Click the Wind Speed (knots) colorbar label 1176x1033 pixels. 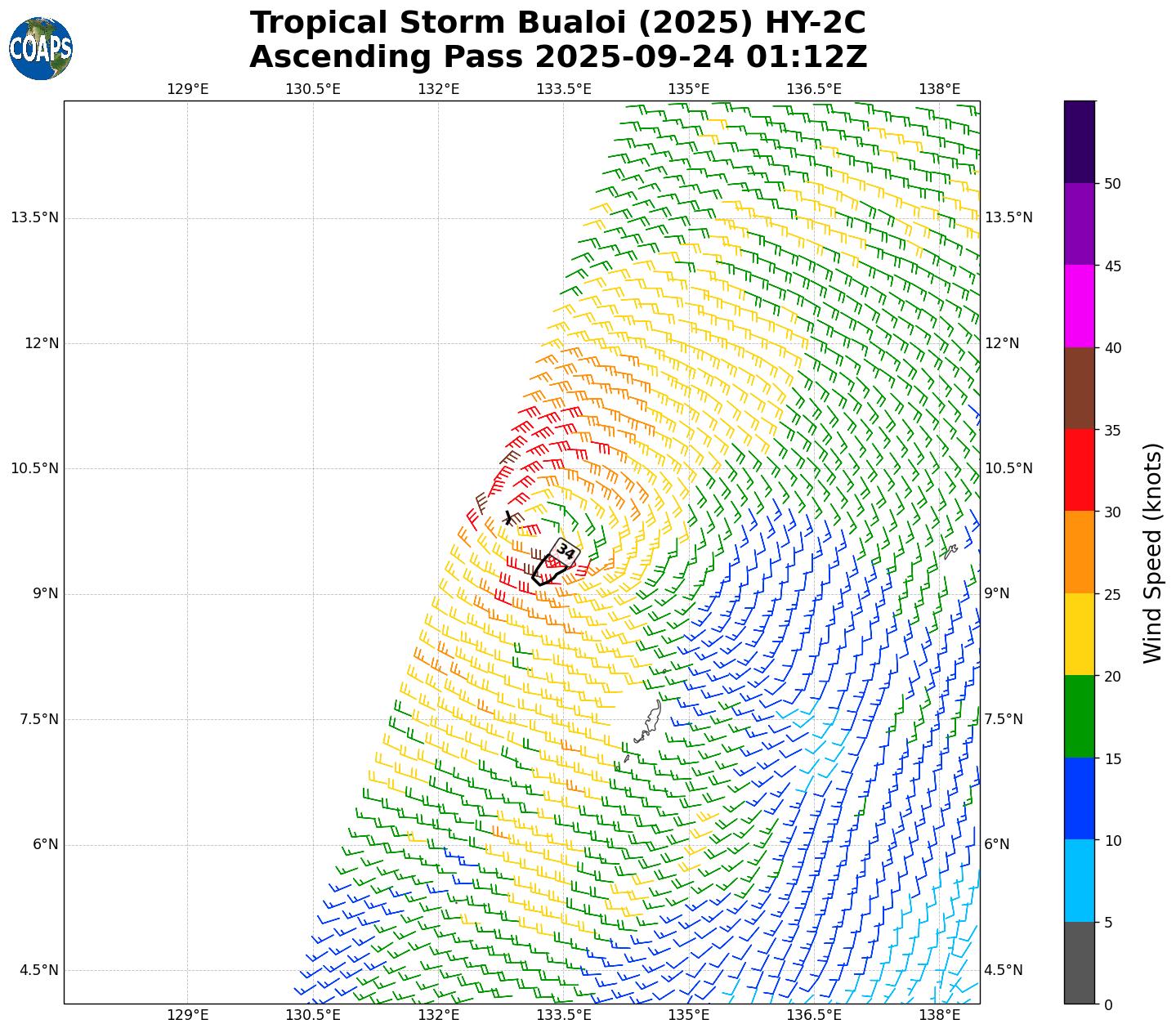point(1152,552)
